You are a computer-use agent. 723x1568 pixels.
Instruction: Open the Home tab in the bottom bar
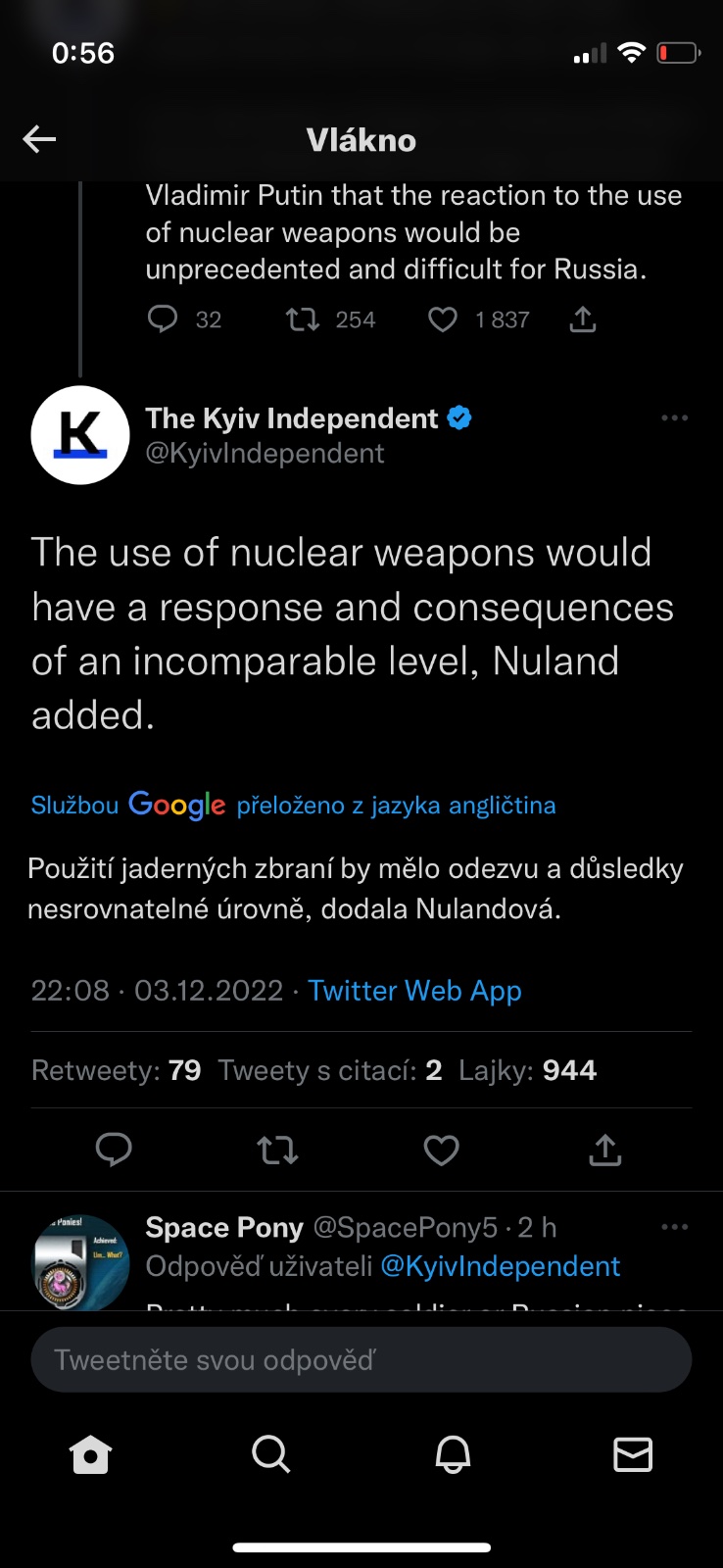click(x=91, y=1455)
